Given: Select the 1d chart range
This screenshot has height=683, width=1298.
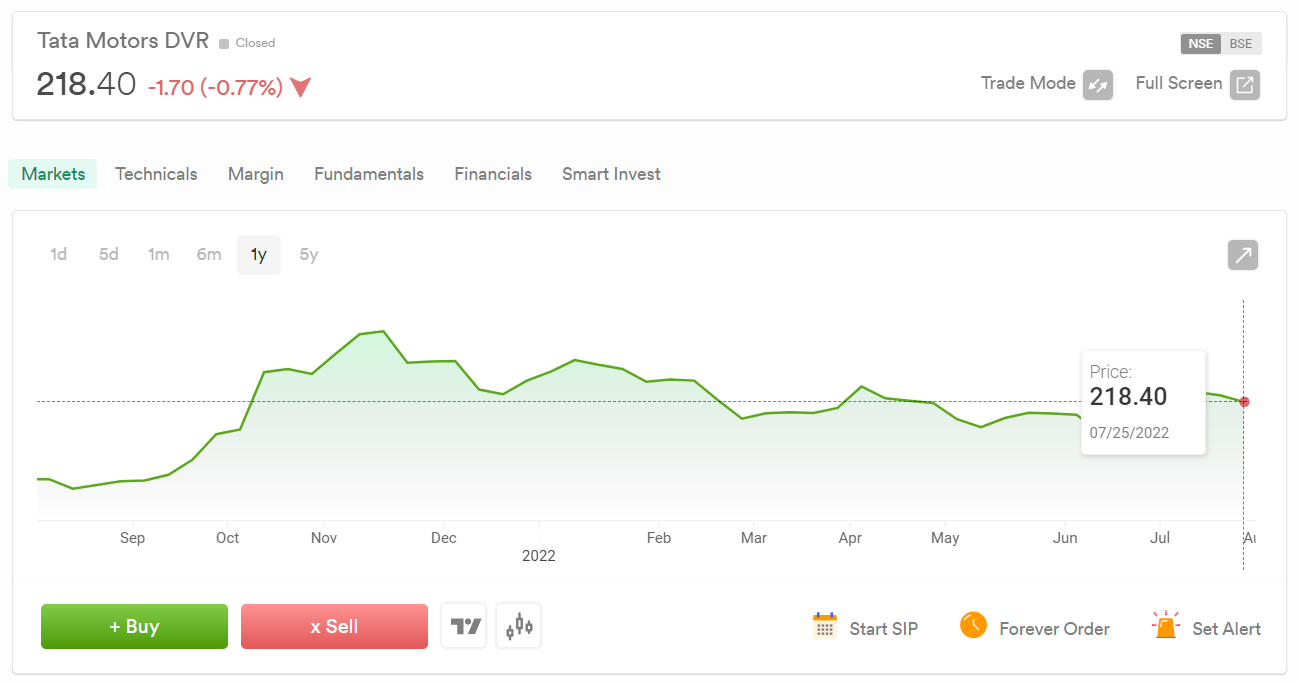Looking at the screenshot, I should (59, 255).
